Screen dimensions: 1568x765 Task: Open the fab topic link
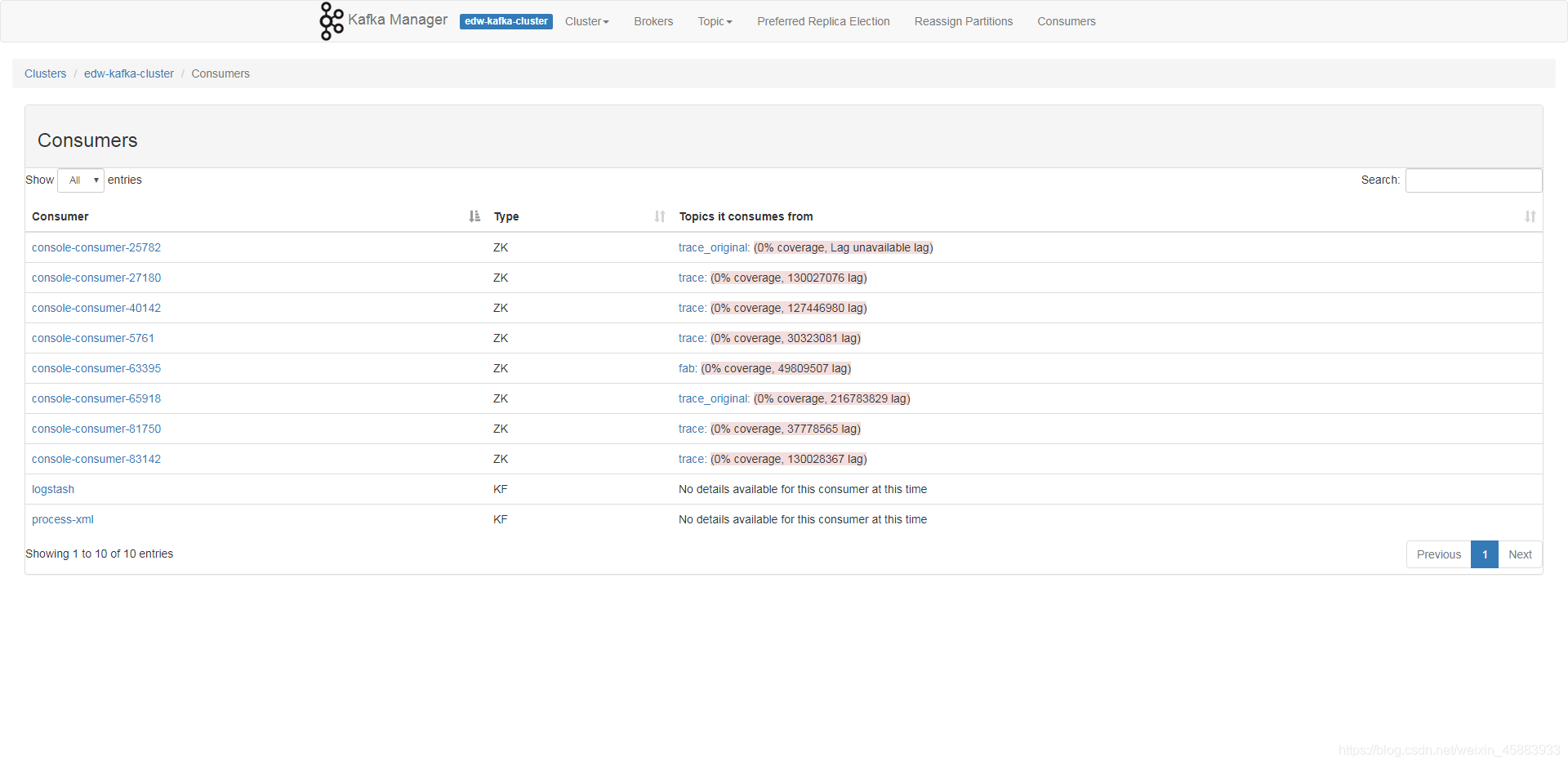(x=687, y=368)
